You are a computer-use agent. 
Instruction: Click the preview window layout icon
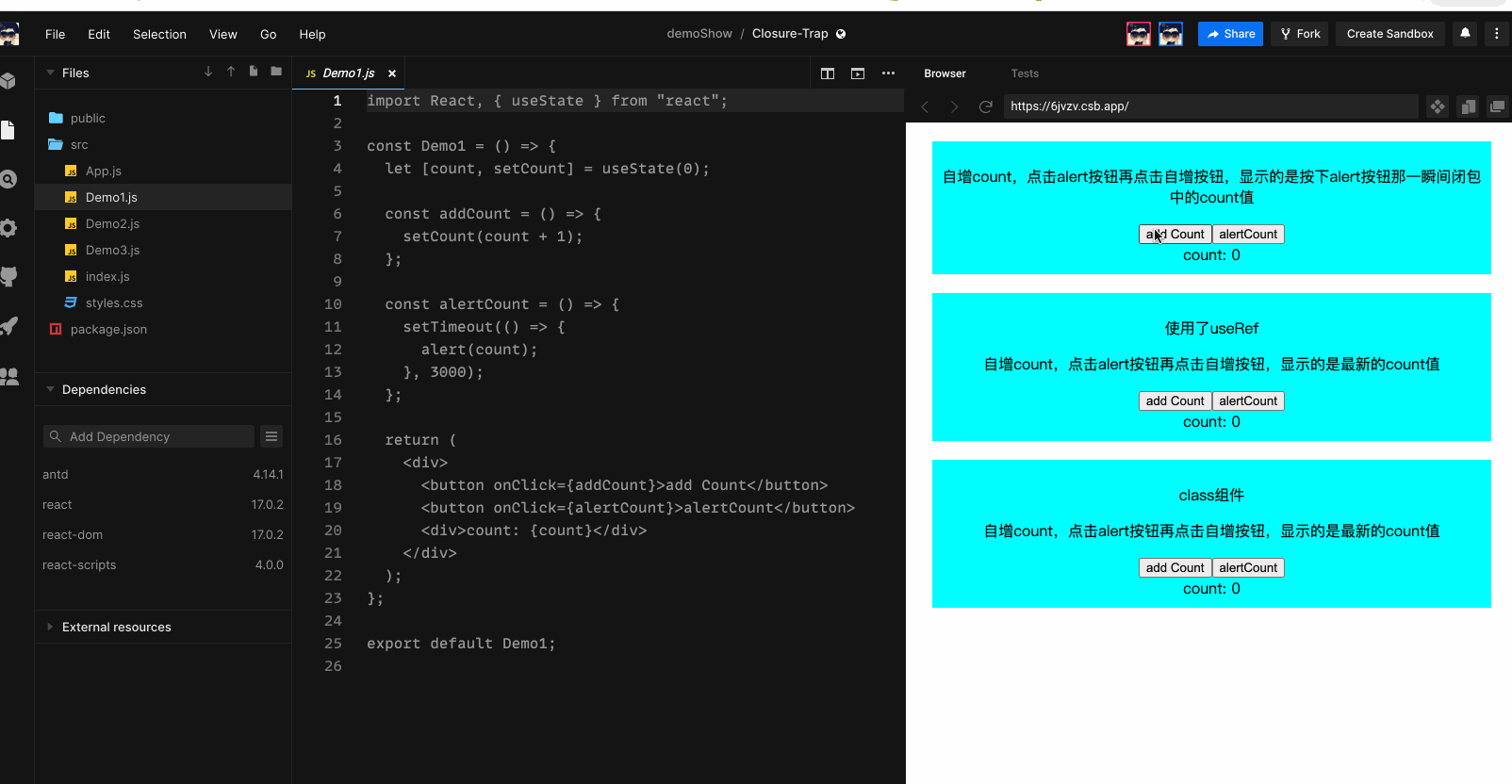[x=858, y=73]
